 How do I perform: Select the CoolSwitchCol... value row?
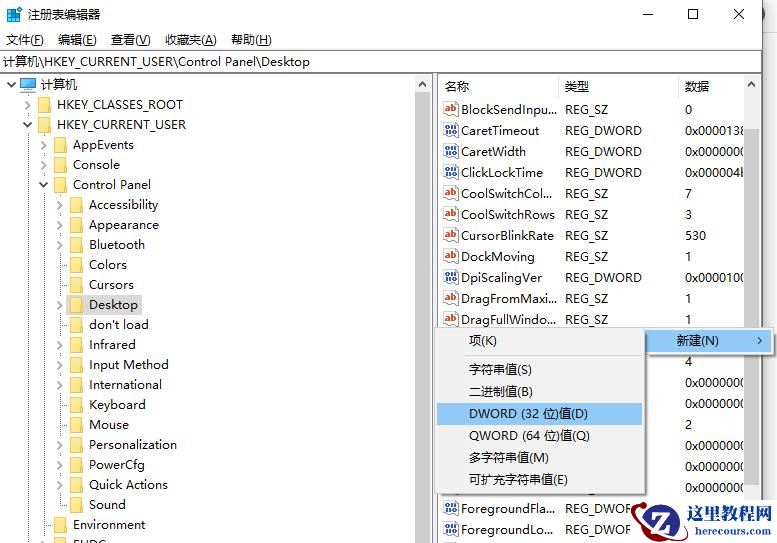click(592, 194)
